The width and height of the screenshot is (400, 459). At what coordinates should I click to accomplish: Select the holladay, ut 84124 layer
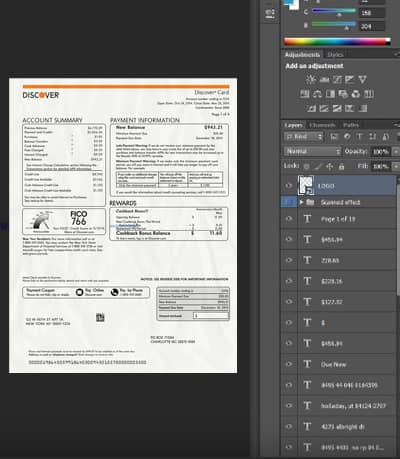click(x=353, y=406)
